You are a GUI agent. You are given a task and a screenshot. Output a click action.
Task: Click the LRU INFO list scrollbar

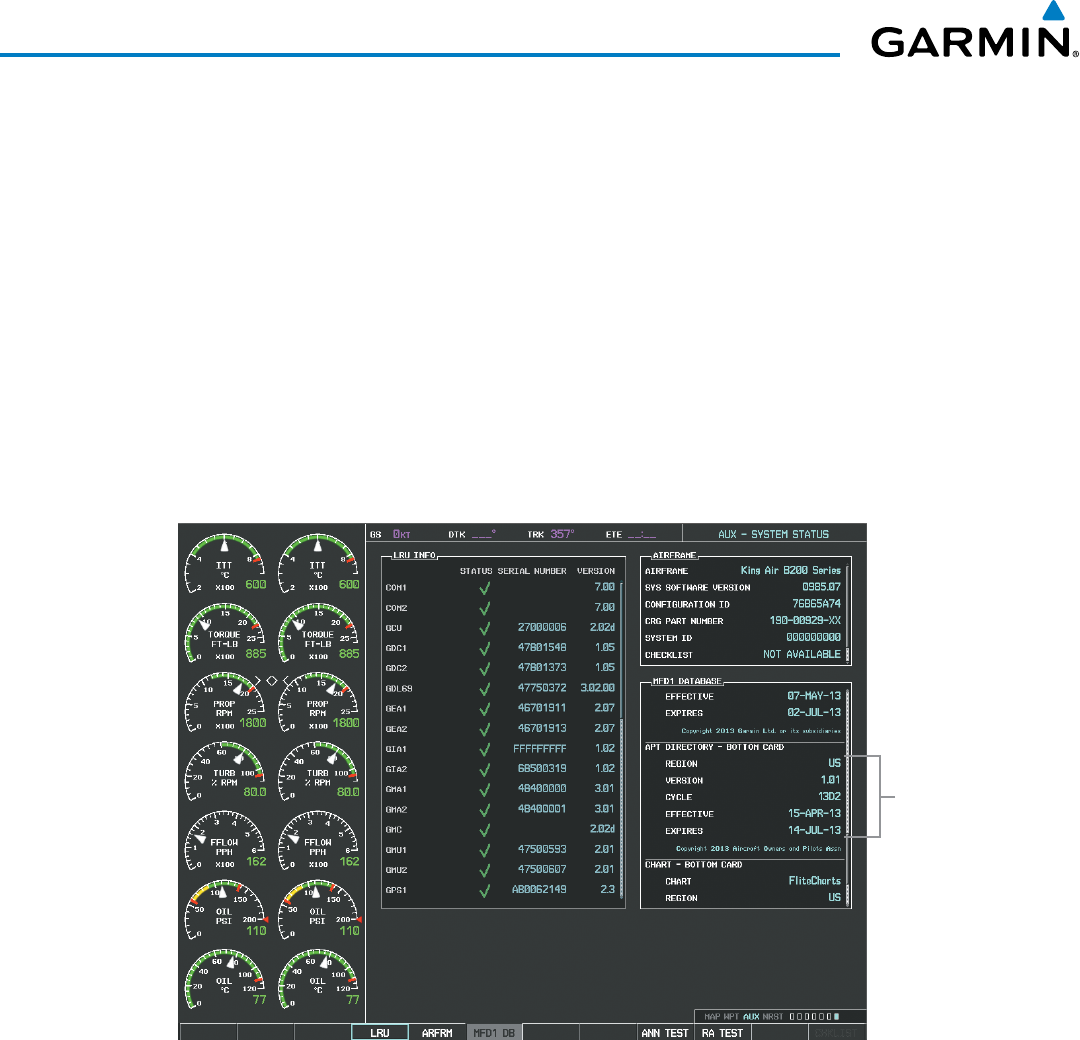(621, 740)
